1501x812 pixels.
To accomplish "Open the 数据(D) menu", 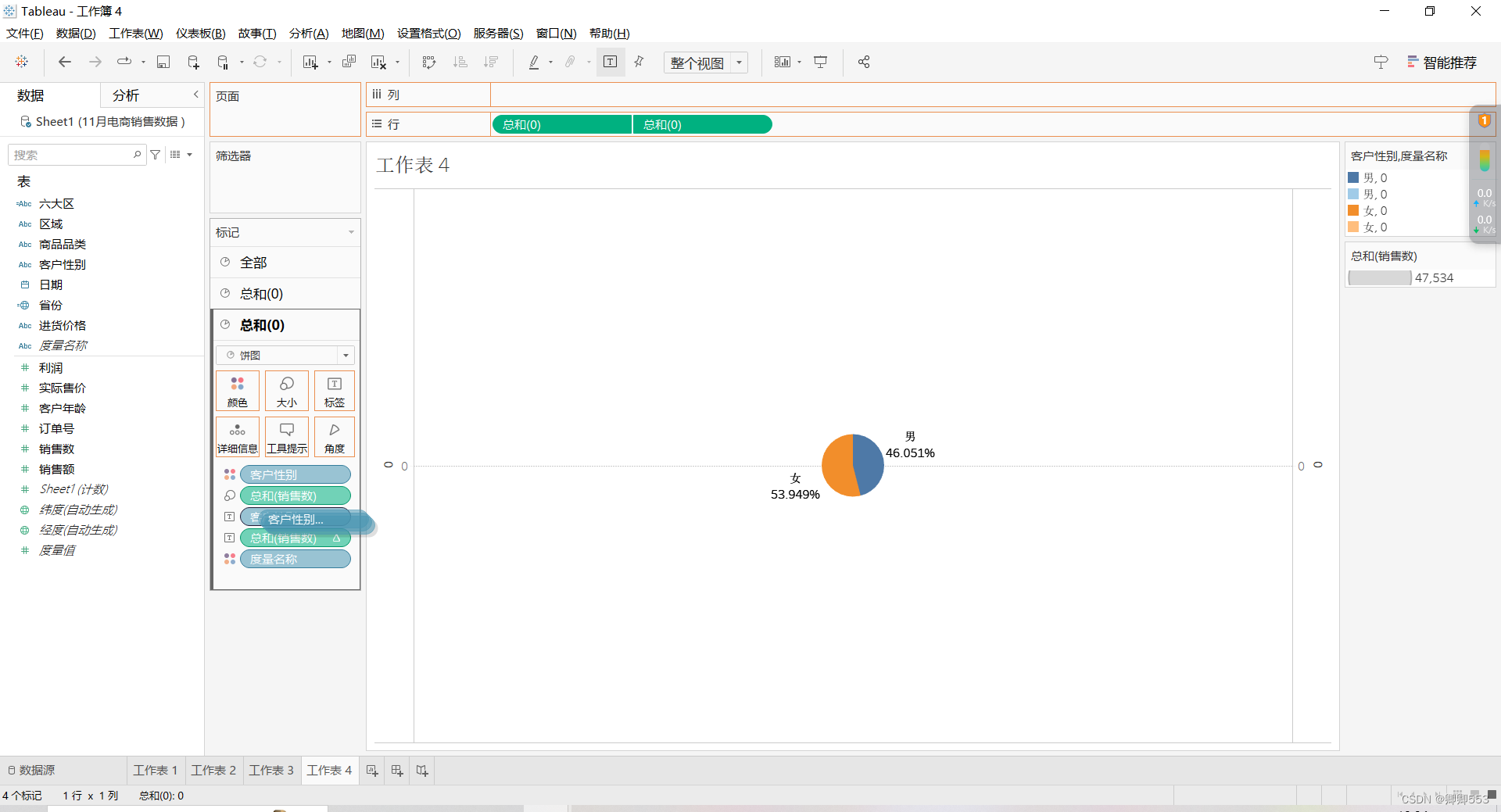I will click(76, 33).
